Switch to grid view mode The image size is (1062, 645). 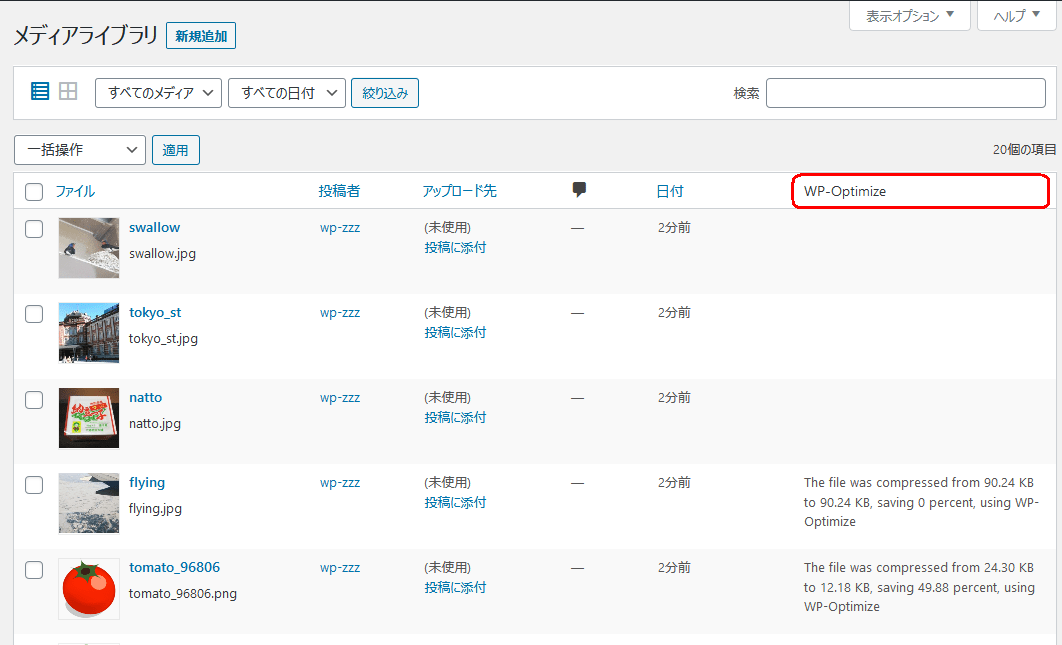click(x=68, y=91)
